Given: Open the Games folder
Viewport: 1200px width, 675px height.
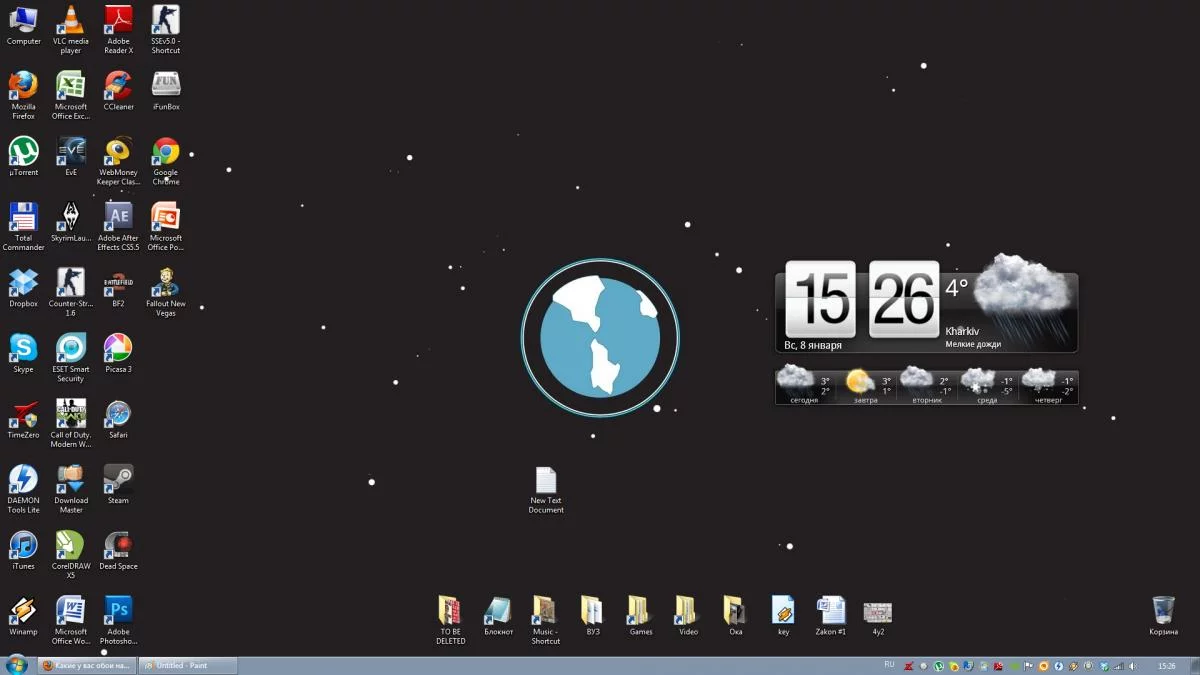Looking at the screenshot, I should 640,617.
